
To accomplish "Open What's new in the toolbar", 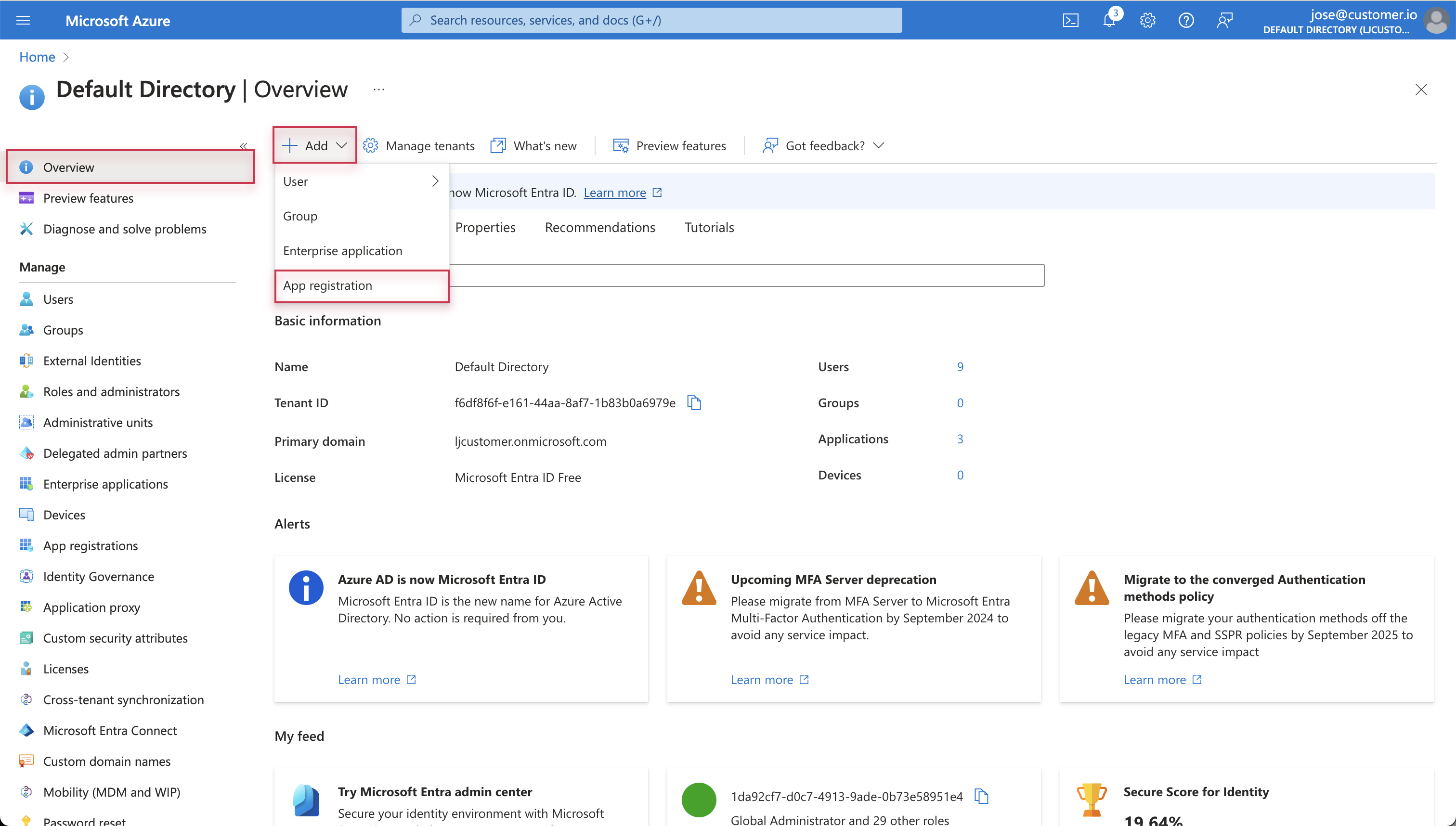I will [533, 145].
